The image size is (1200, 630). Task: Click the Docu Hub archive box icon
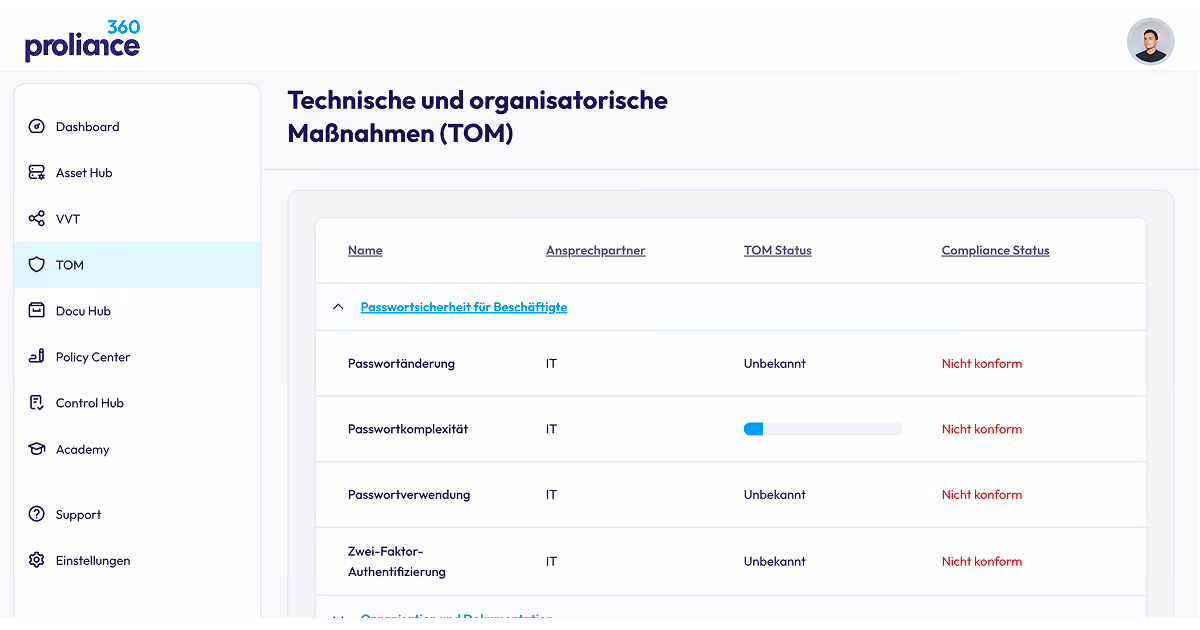pyautogui.click(x=37, y=311)
